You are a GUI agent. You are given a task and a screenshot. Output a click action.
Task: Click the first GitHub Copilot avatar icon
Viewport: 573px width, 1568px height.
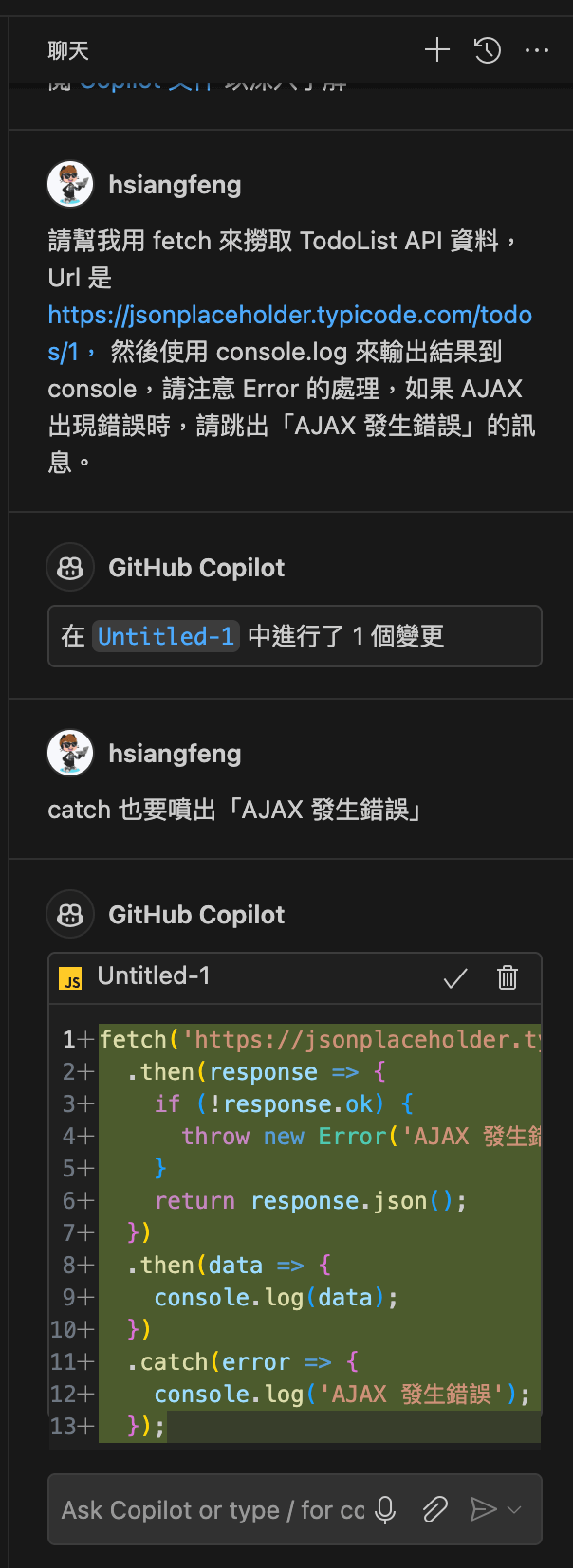coord(70,568)
